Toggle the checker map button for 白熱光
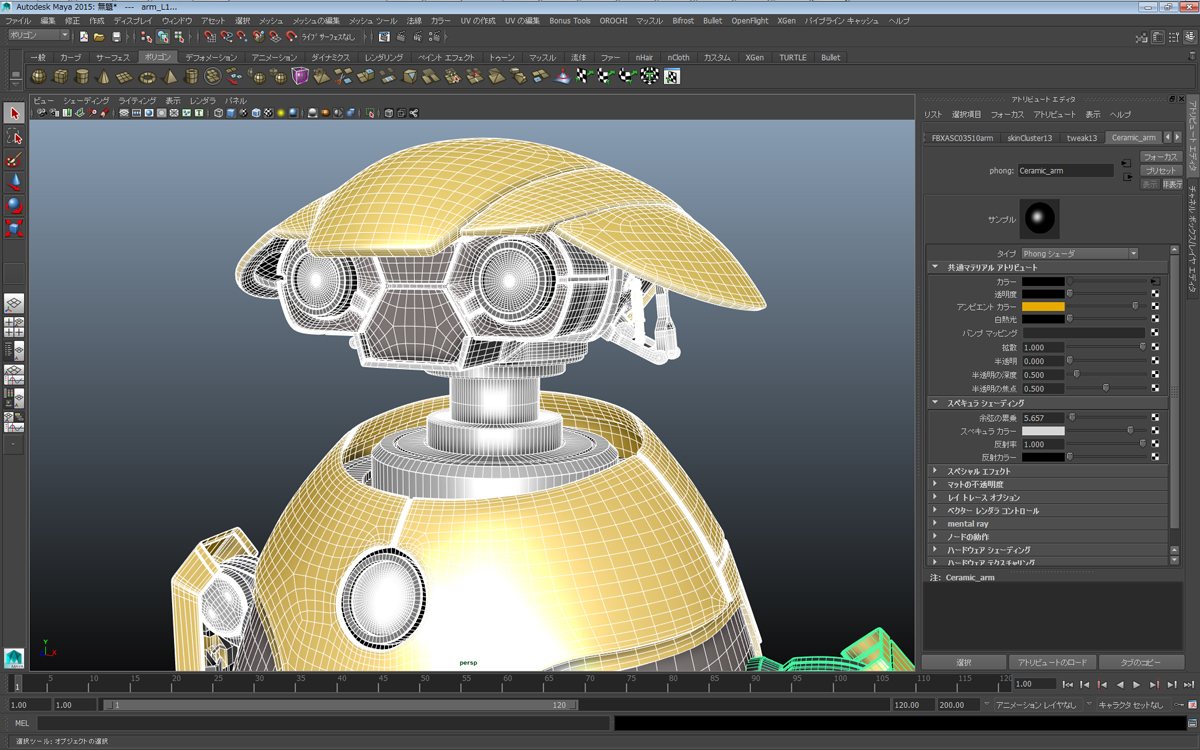Screen dimensions: 1200x750 1155,319
